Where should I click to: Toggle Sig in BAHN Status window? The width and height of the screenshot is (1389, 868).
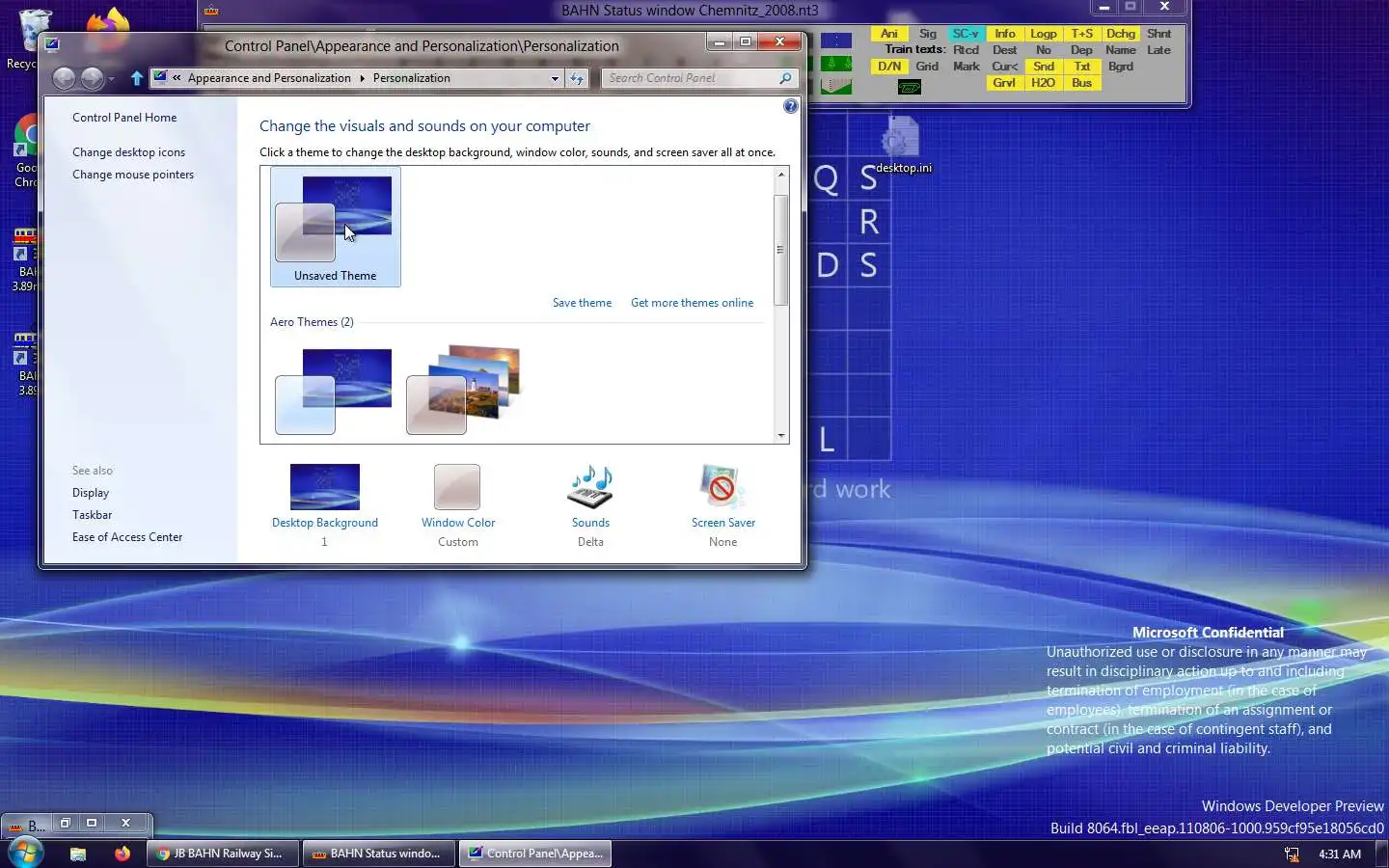click(x=928, y=34)
